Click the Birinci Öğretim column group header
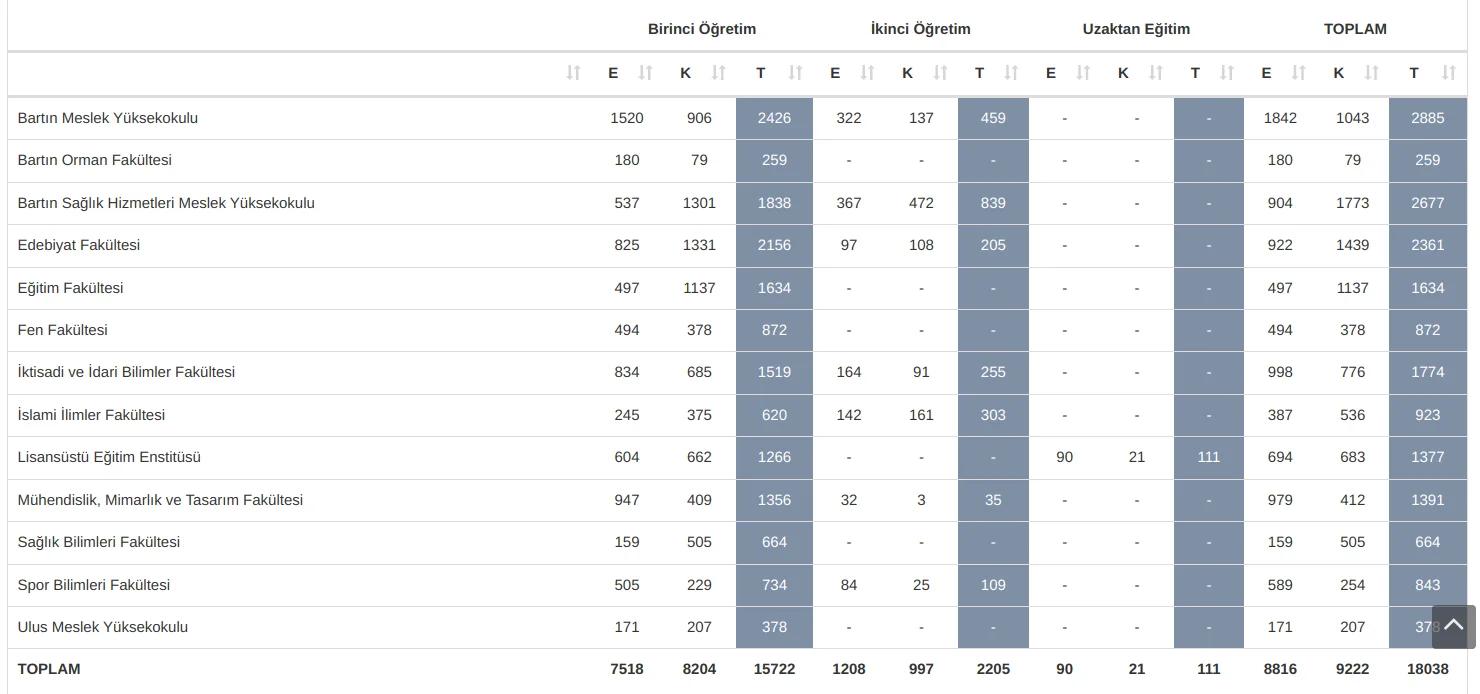Screen dimensions: 1480x694 [x=702, y=29]
